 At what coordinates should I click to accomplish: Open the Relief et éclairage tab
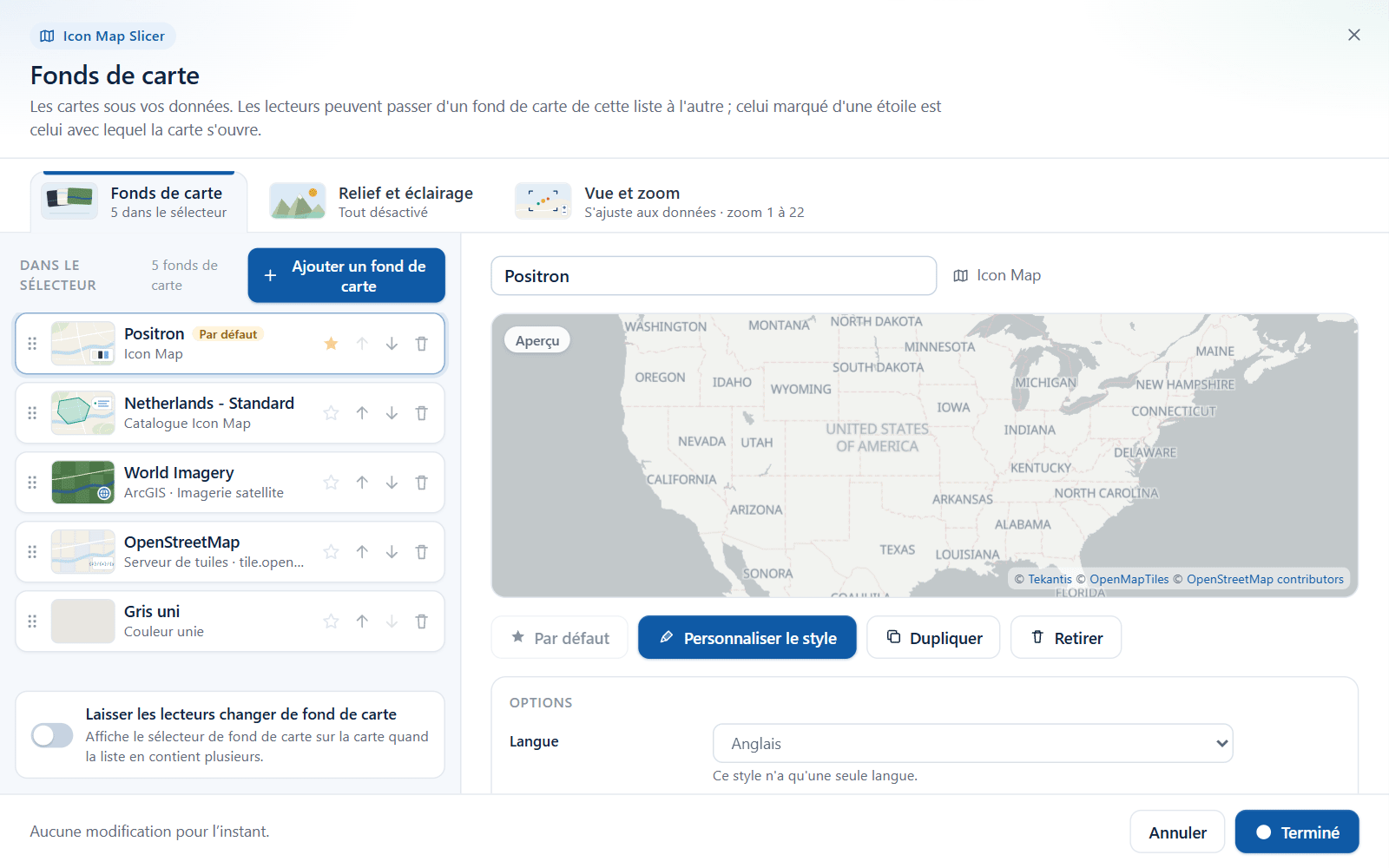point(372,201)
